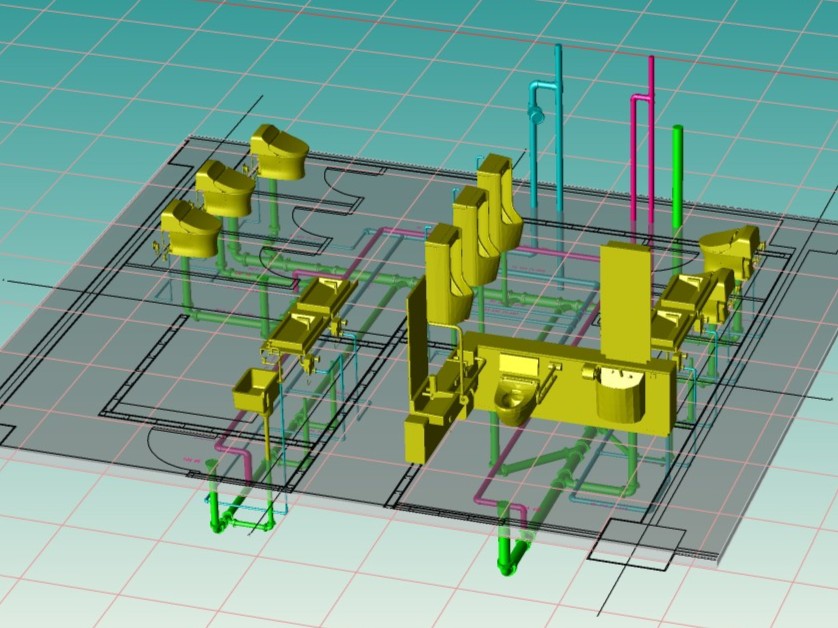
Task: Select the green drain outlet at bottom center
Action: pyautogui.click(x=510, y=556)
